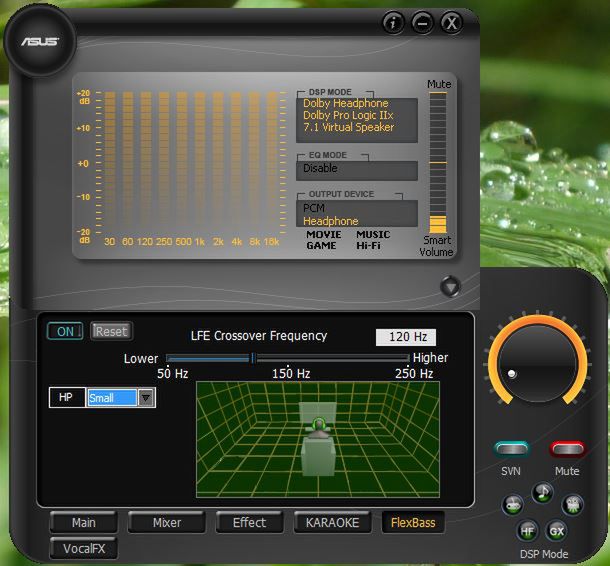The image size is (610, 566).
Task: Click the Lower label beside slider
Action: 141,358
